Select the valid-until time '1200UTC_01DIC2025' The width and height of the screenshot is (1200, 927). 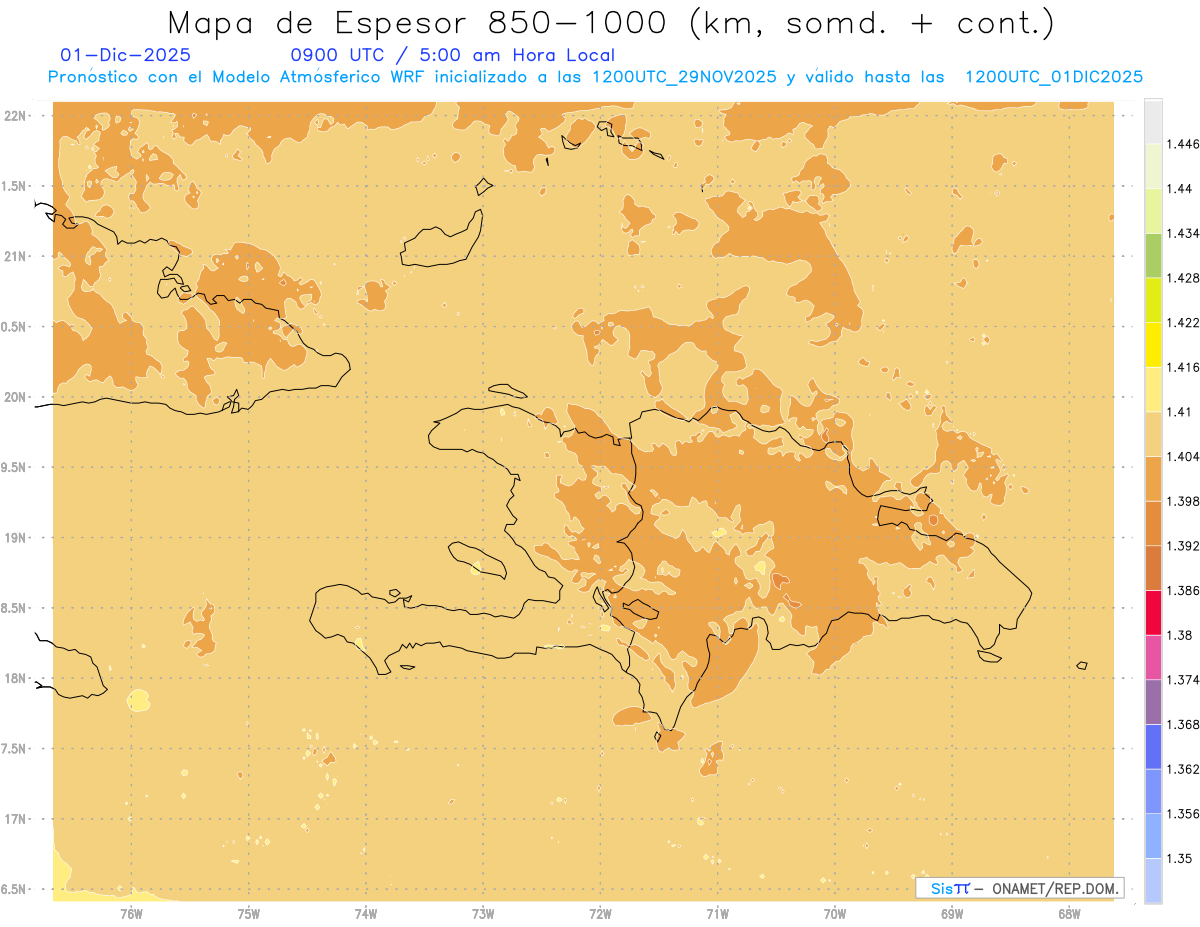pos(1053,77)
